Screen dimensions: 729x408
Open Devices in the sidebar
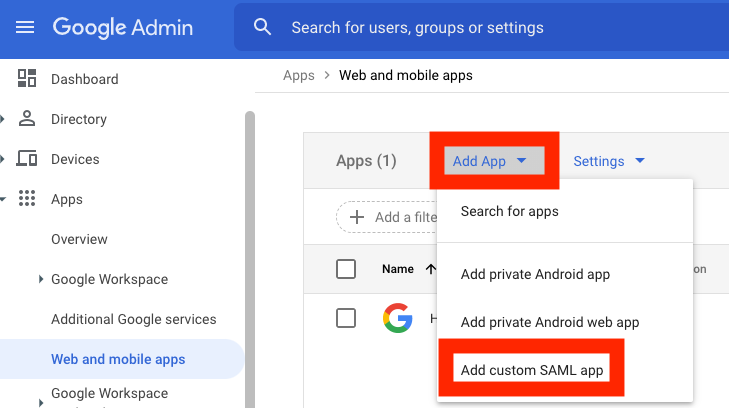click(x=75, y=159)
